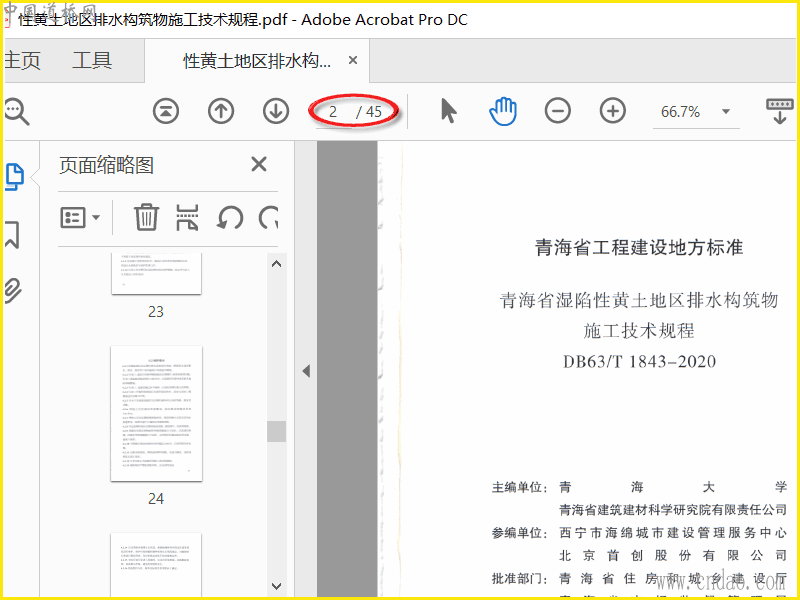Open the page thumbnails sidebar icon
Image resolution: width=800 pixels, height=600 pixels.
point(15,177)
